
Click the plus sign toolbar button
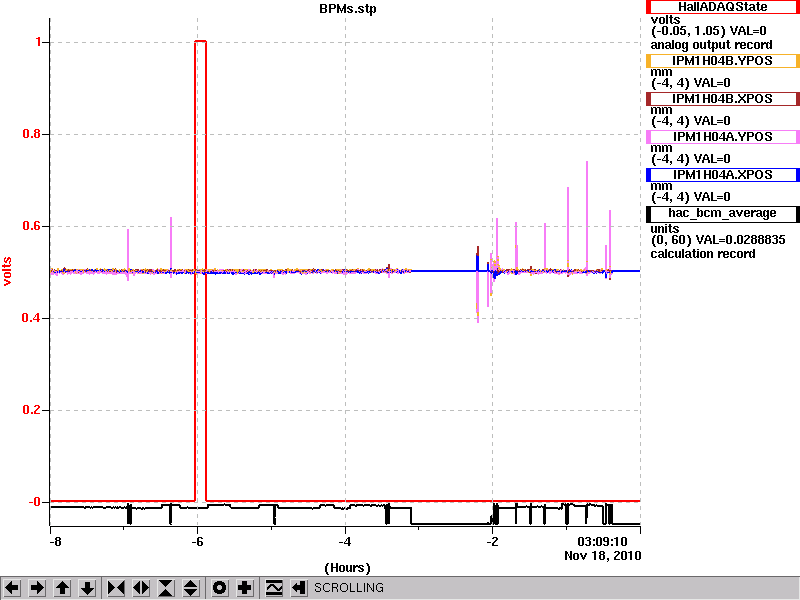(x=245, y=588)
